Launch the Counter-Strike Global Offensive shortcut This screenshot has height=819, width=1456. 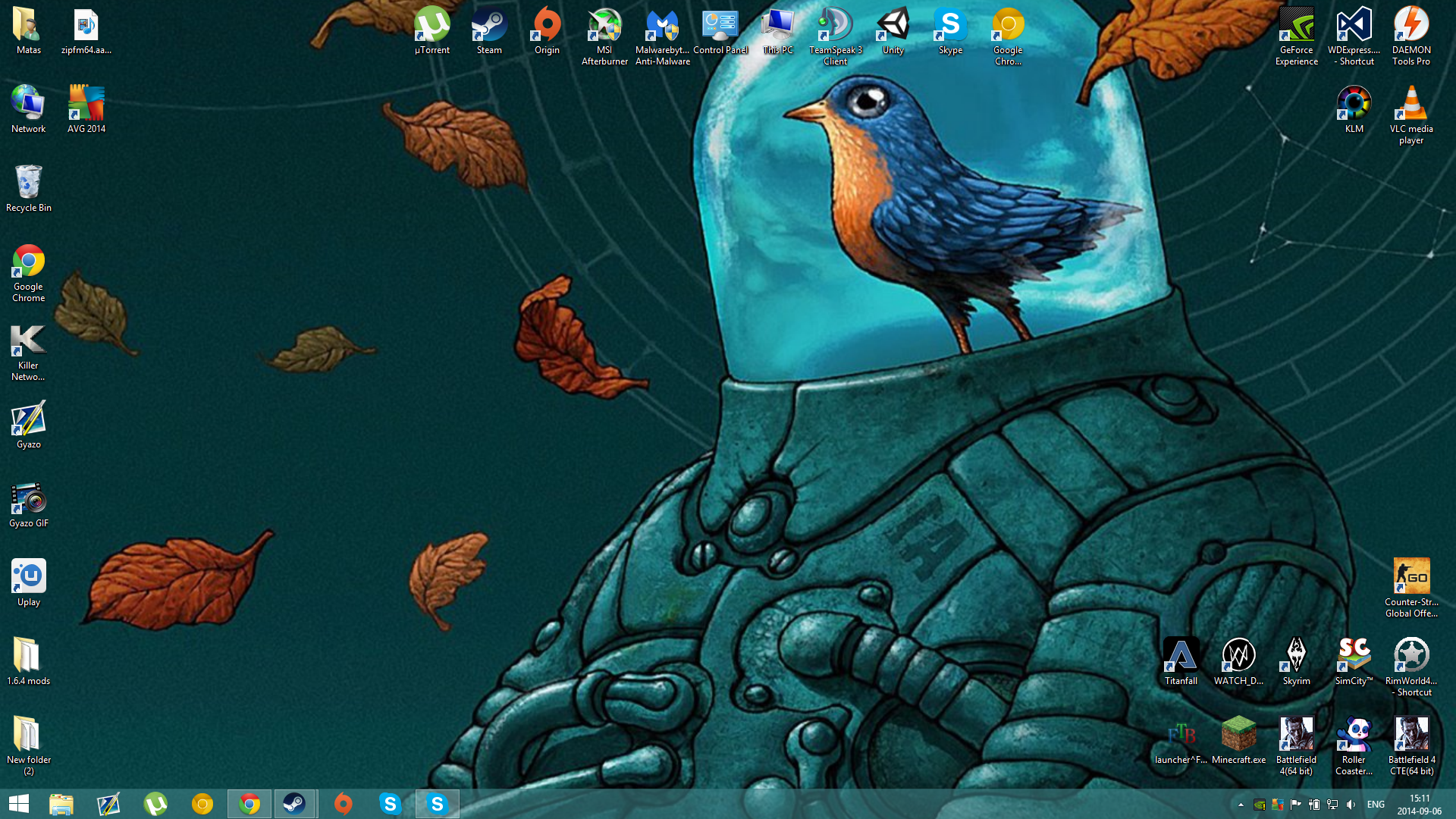click(x=1412, y=588)
